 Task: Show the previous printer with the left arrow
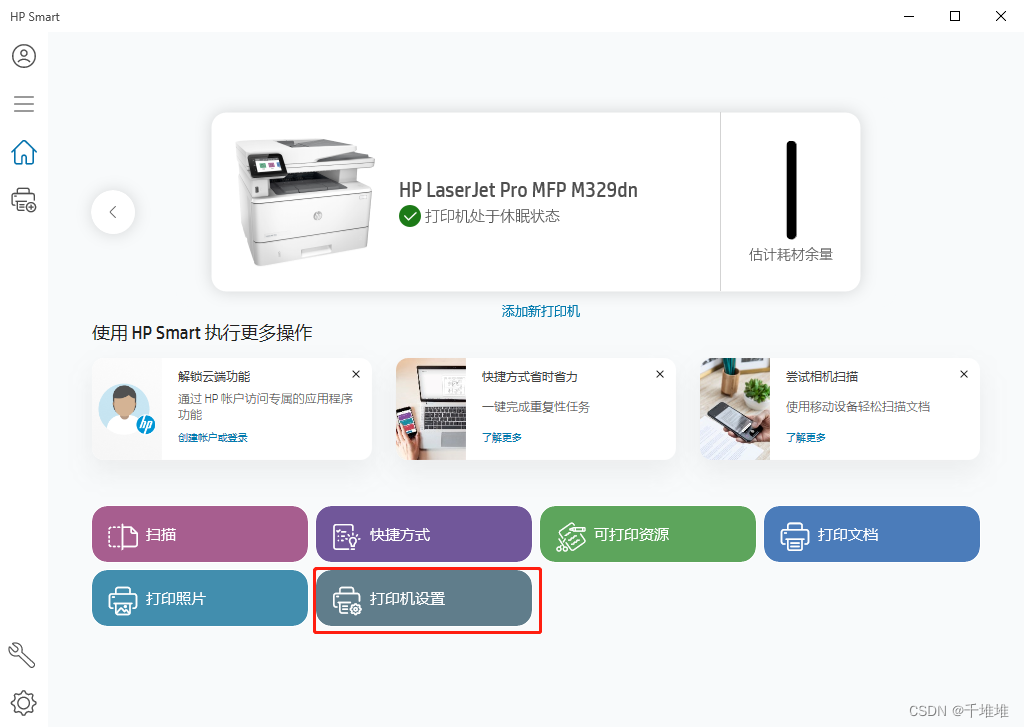[113, 212]
